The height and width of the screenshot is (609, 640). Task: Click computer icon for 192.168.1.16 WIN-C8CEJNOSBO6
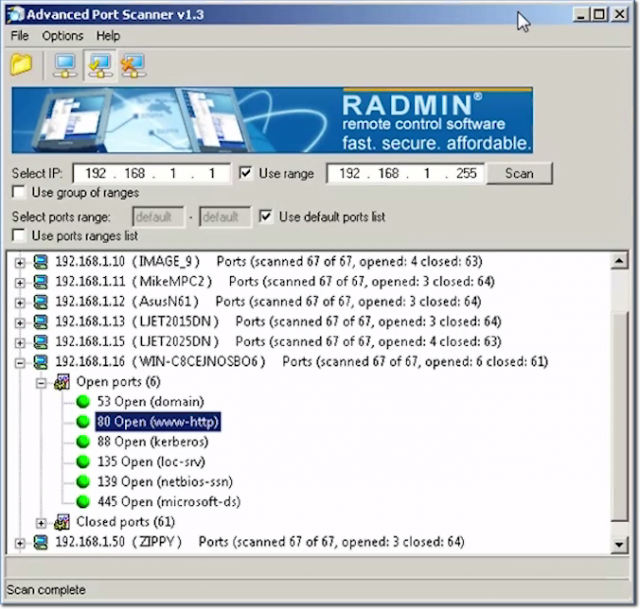click(x=40, y=362)
